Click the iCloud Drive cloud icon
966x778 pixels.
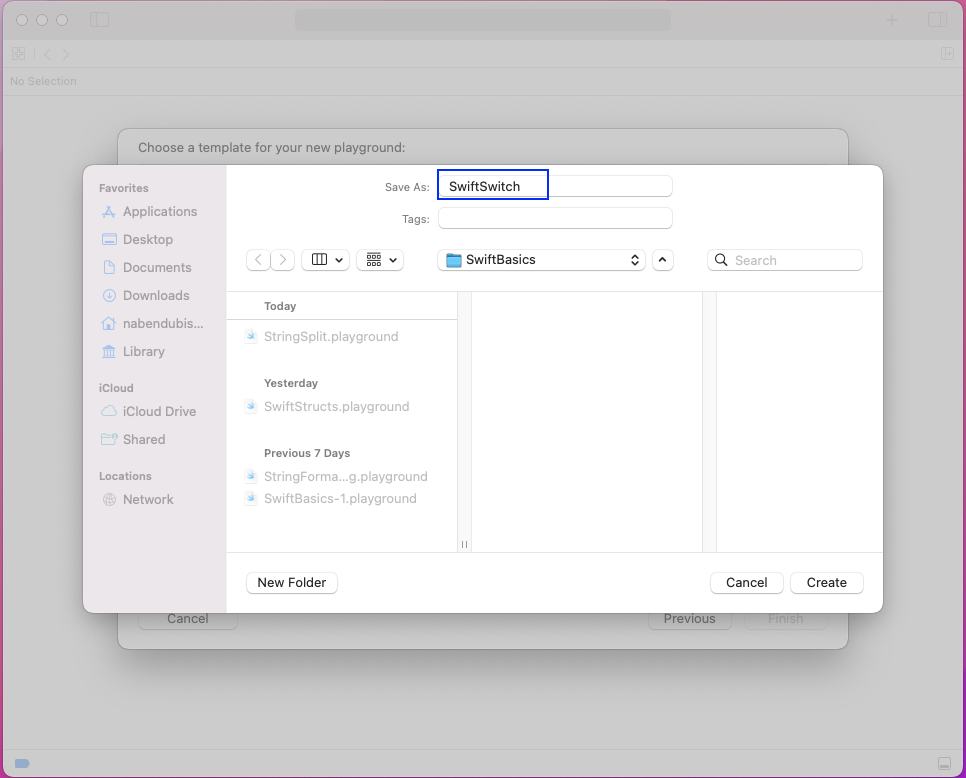[109, 411]
